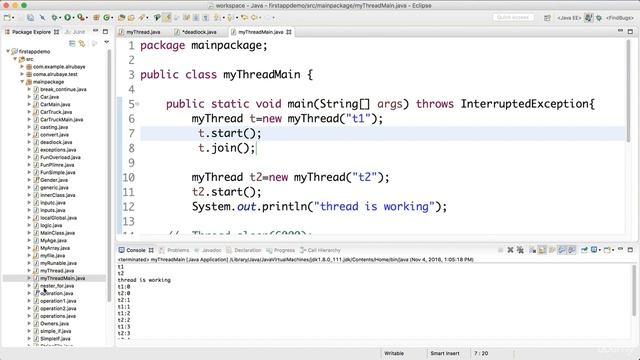Click the Open Type folder icon

pos(121,18)
